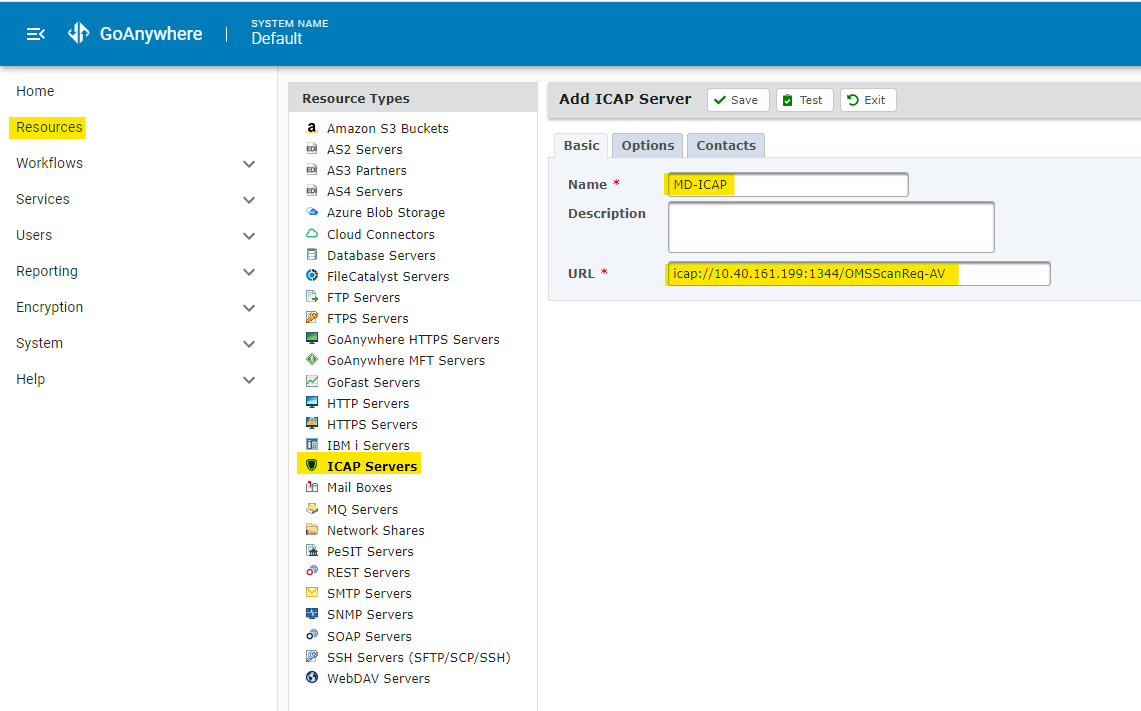Screen dimensions: 1141x711
Task: Expand the Help menu chevron
Action: click(249, 380)
